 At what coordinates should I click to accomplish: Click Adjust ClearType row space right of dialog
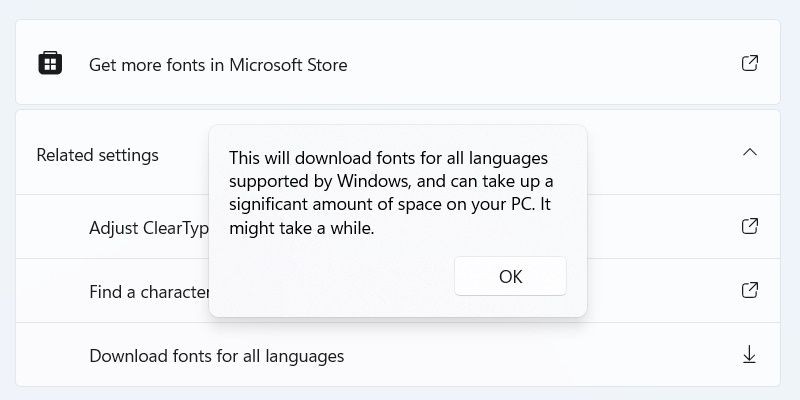coord(663,226)
